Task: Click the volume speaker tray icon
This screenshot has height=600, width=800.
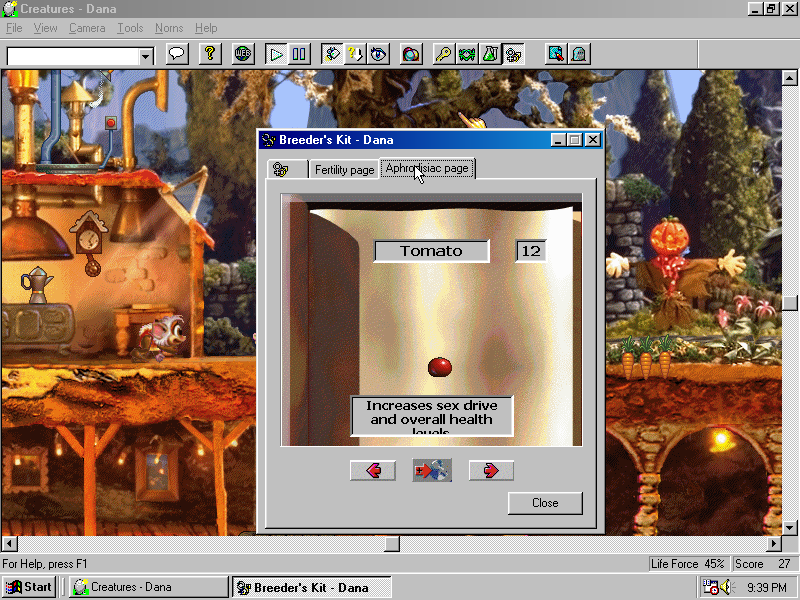Action: coord(726,587)
